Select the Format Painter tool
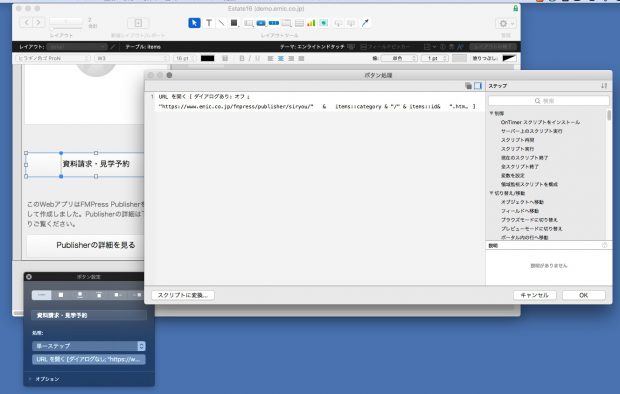 coord(365,23)
